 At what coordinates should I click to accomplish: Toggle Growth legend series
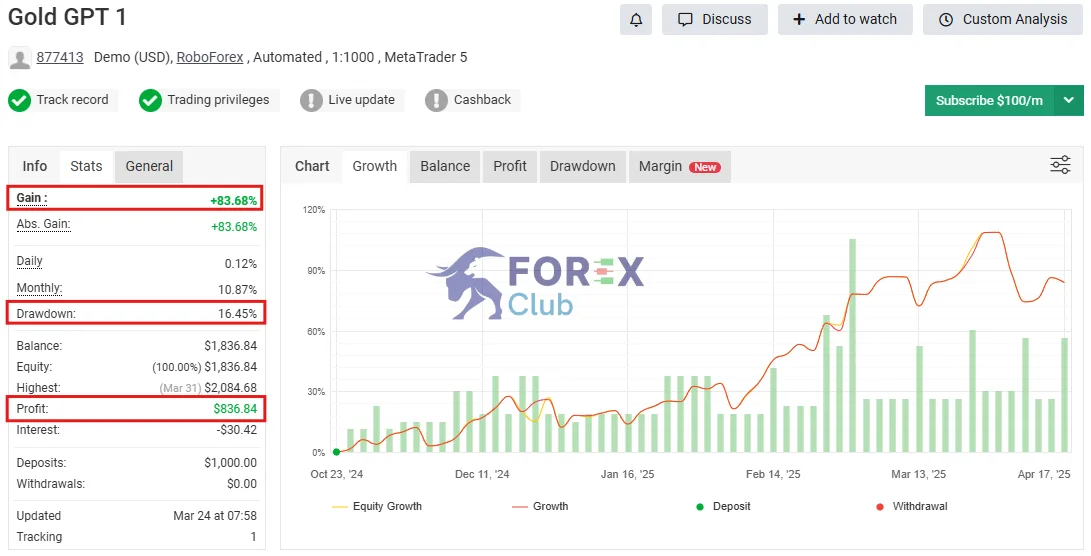coord(540,507)
